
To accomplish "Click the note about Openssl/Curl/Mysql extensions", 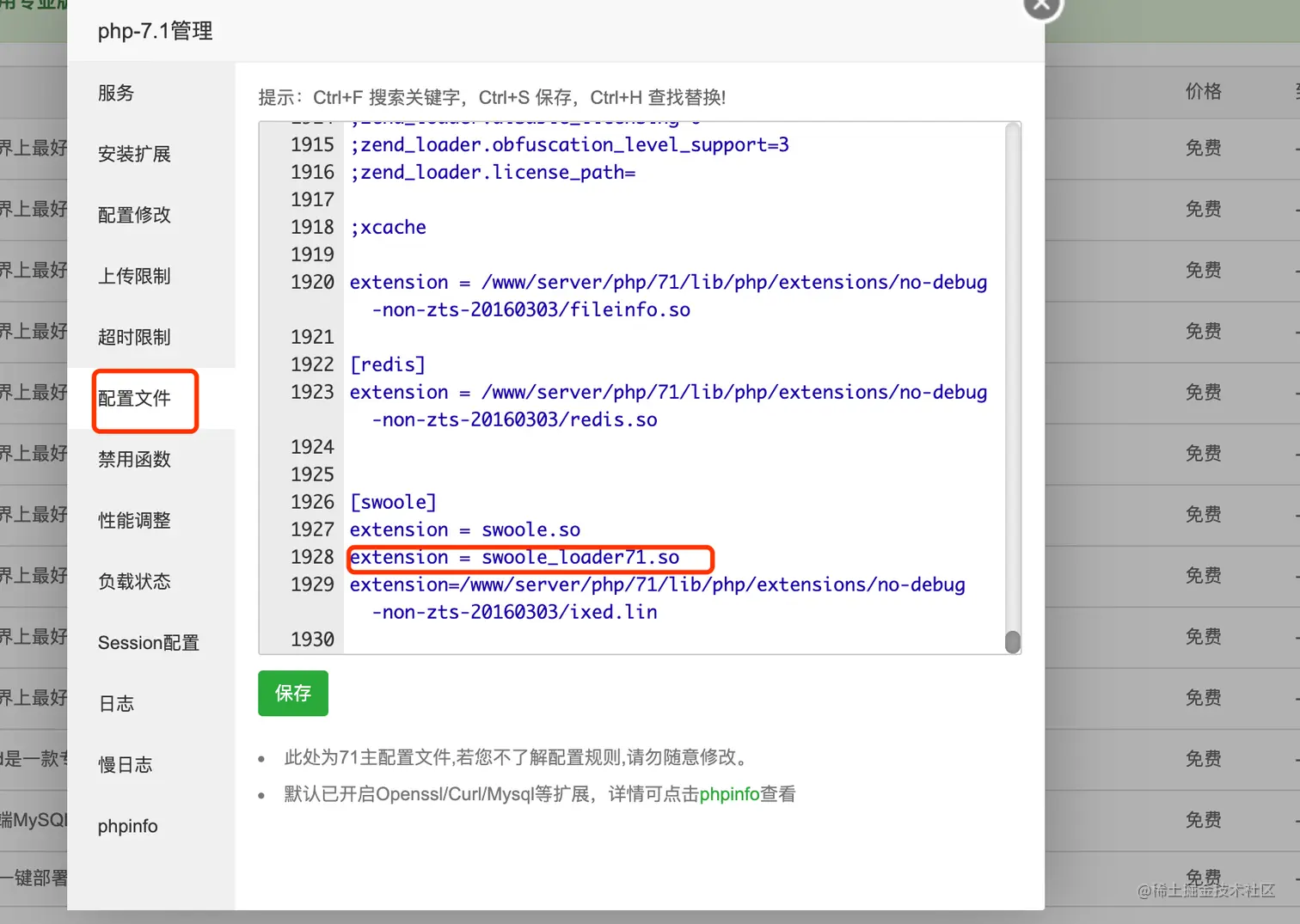I will point(540,794).
